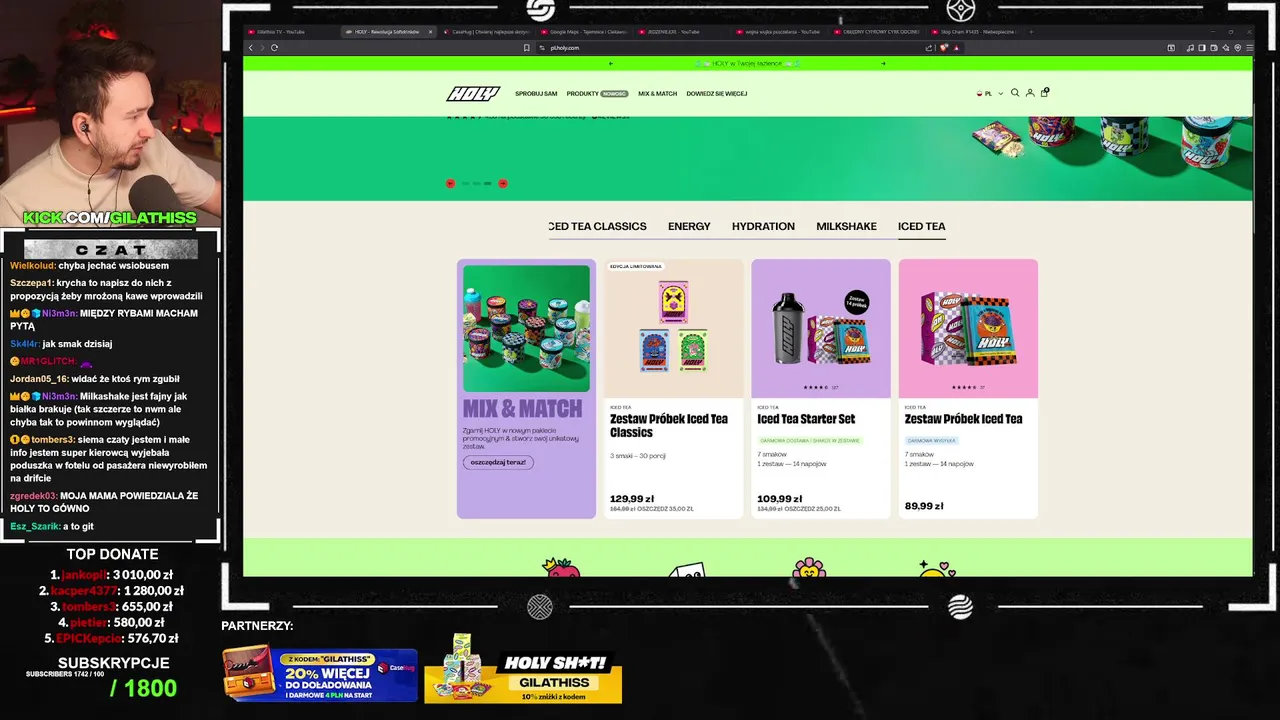Reload the page with the refresh icon
Viewport: 1280px width, 720px height.
pos(274,48)
